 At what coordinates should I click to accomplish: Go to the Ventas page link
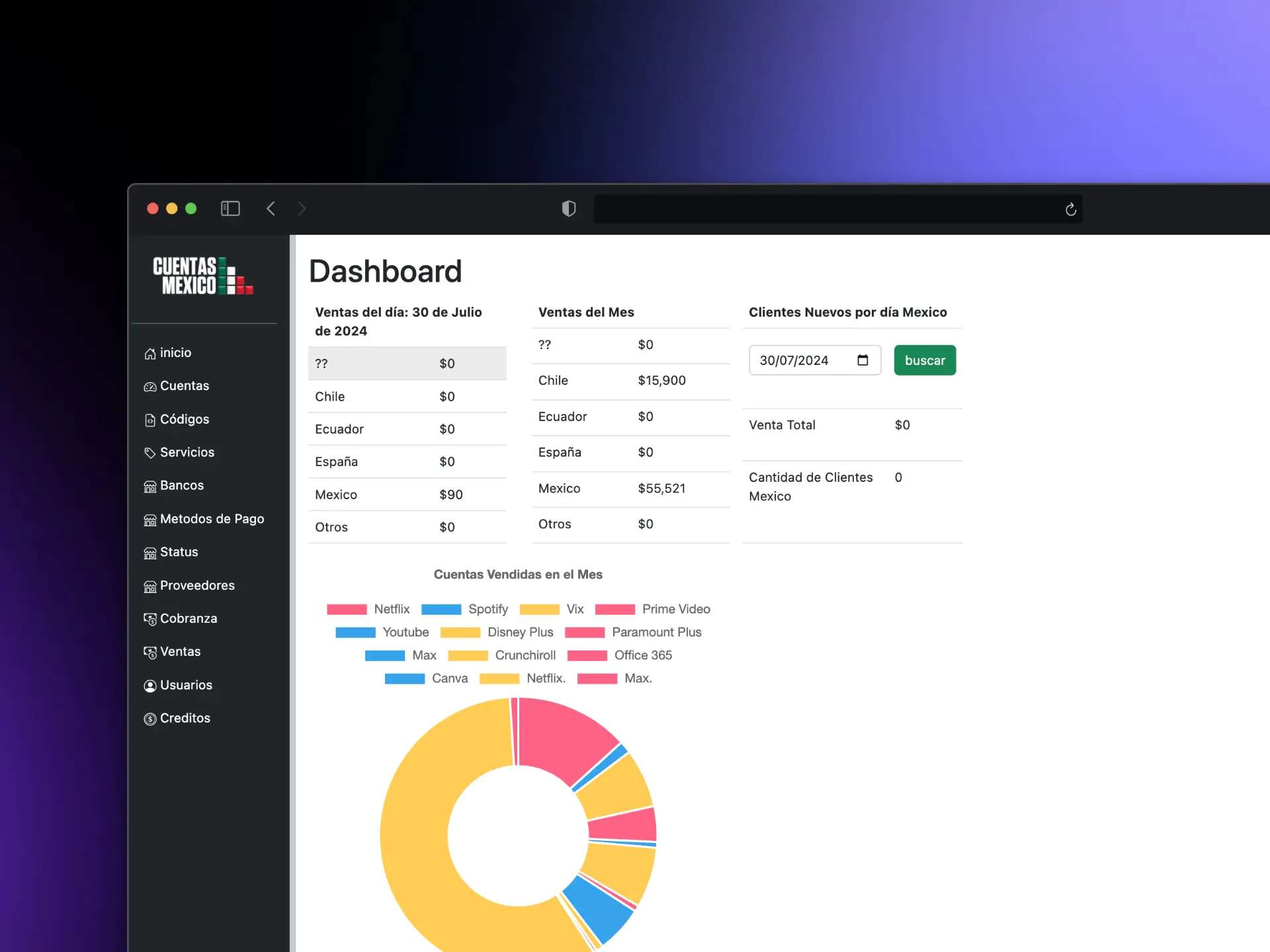(172, 652)
